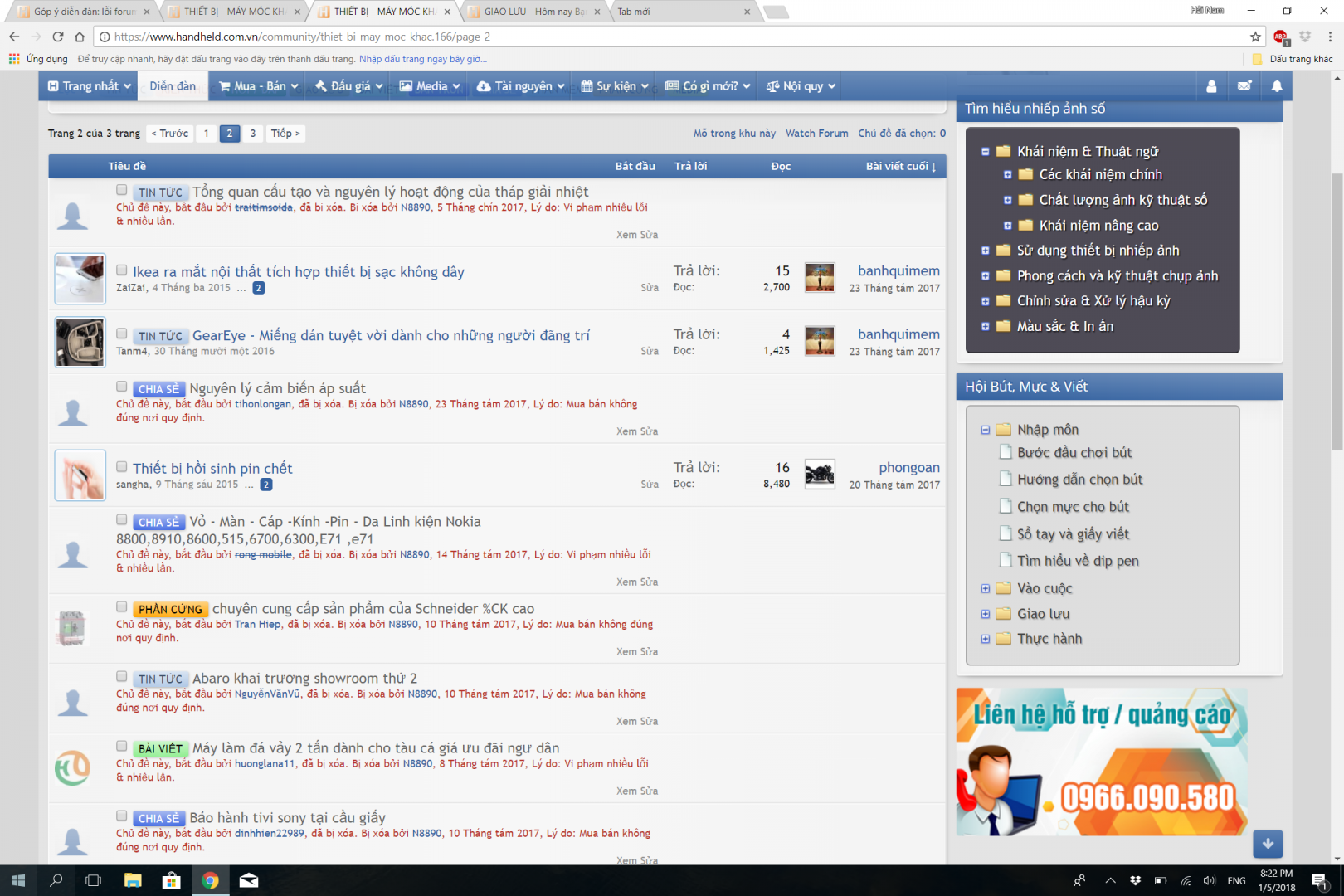Check the GearEye thread checkbox

coord(122,334)
